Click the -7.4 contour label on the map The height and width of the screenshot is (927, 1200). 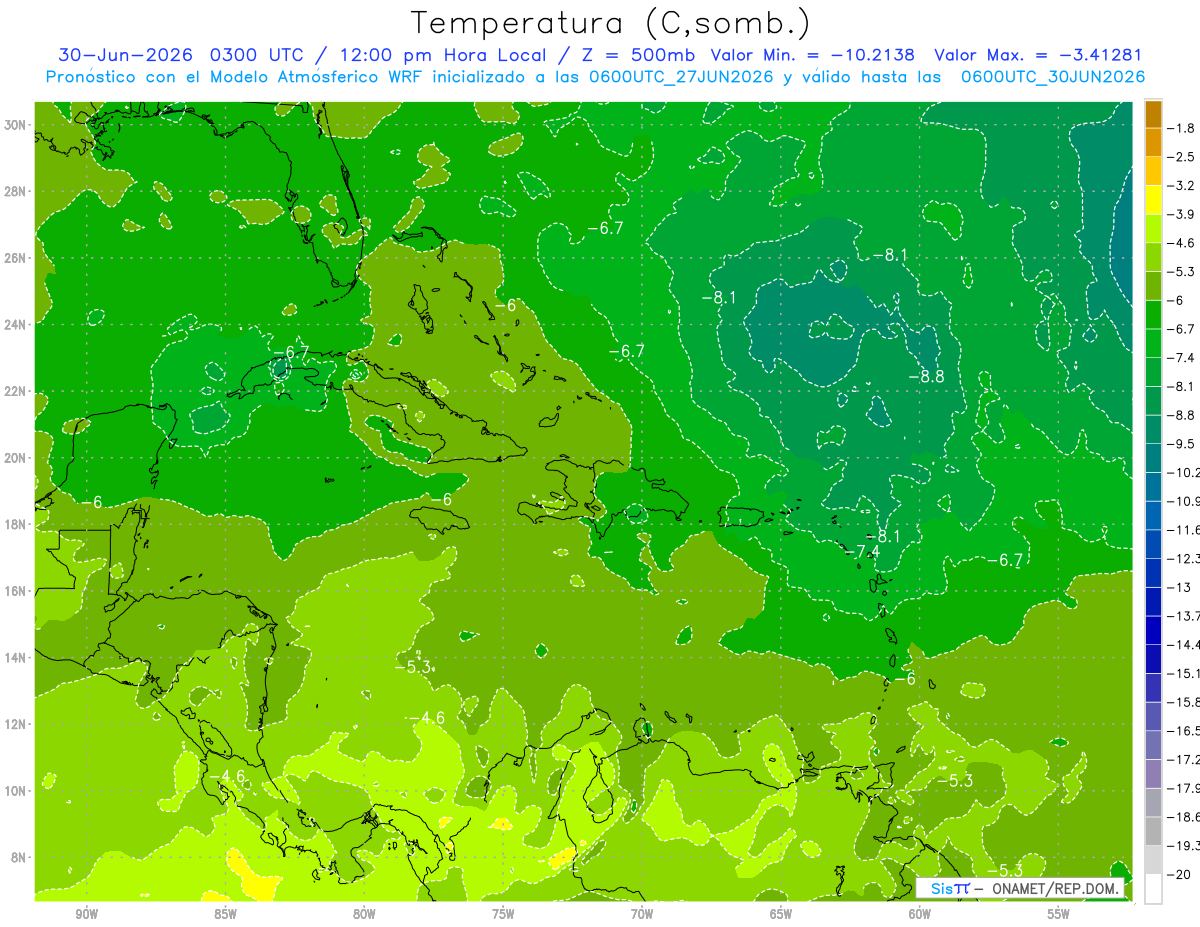coord(861,552)
